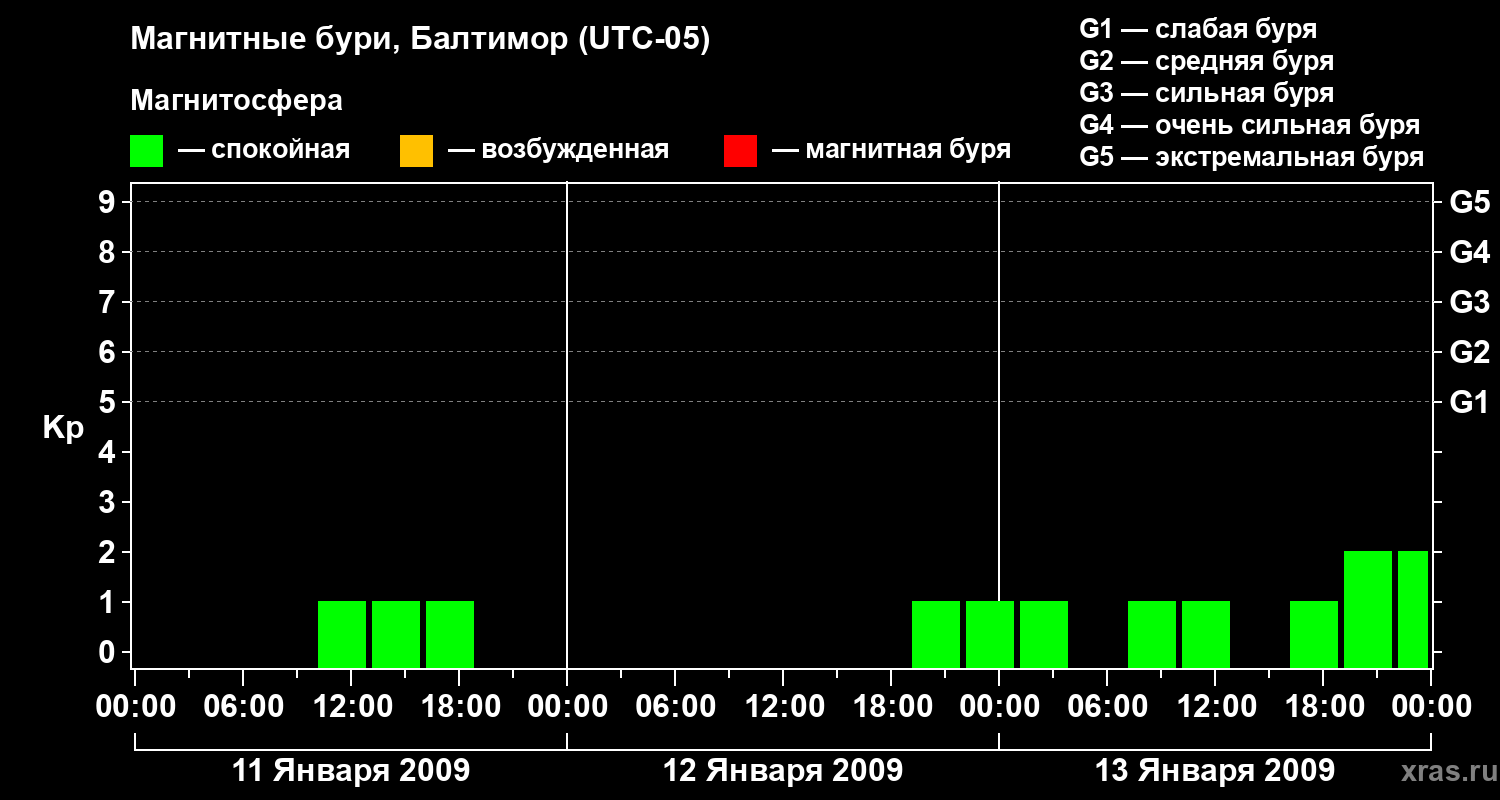
Task: Click the Kp axis value 8
Action: (108, 252)
